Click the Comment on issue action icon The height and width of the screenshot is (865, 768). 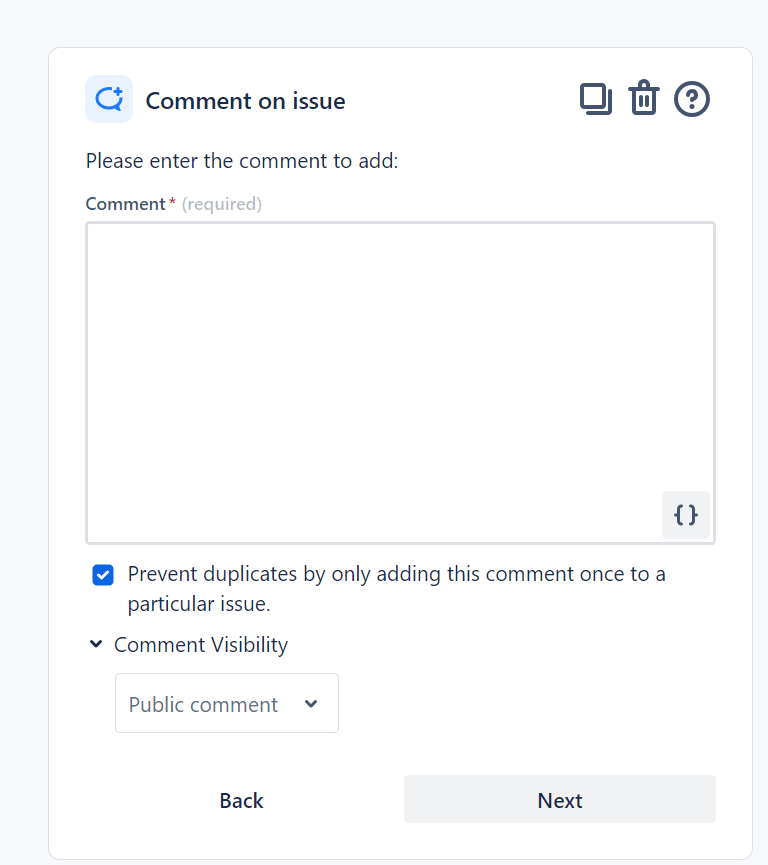pos(108,98)
